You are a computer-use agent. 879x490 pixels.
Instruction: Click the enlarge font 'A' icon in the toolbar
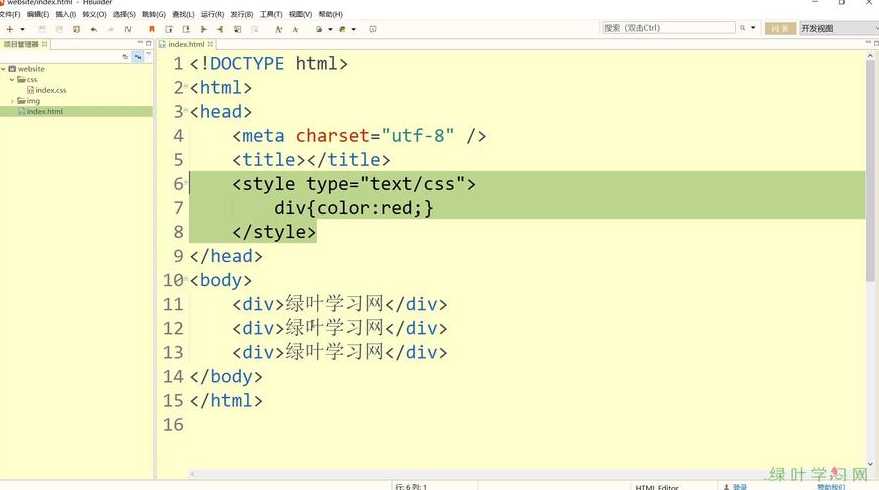(x=278, y=29)
